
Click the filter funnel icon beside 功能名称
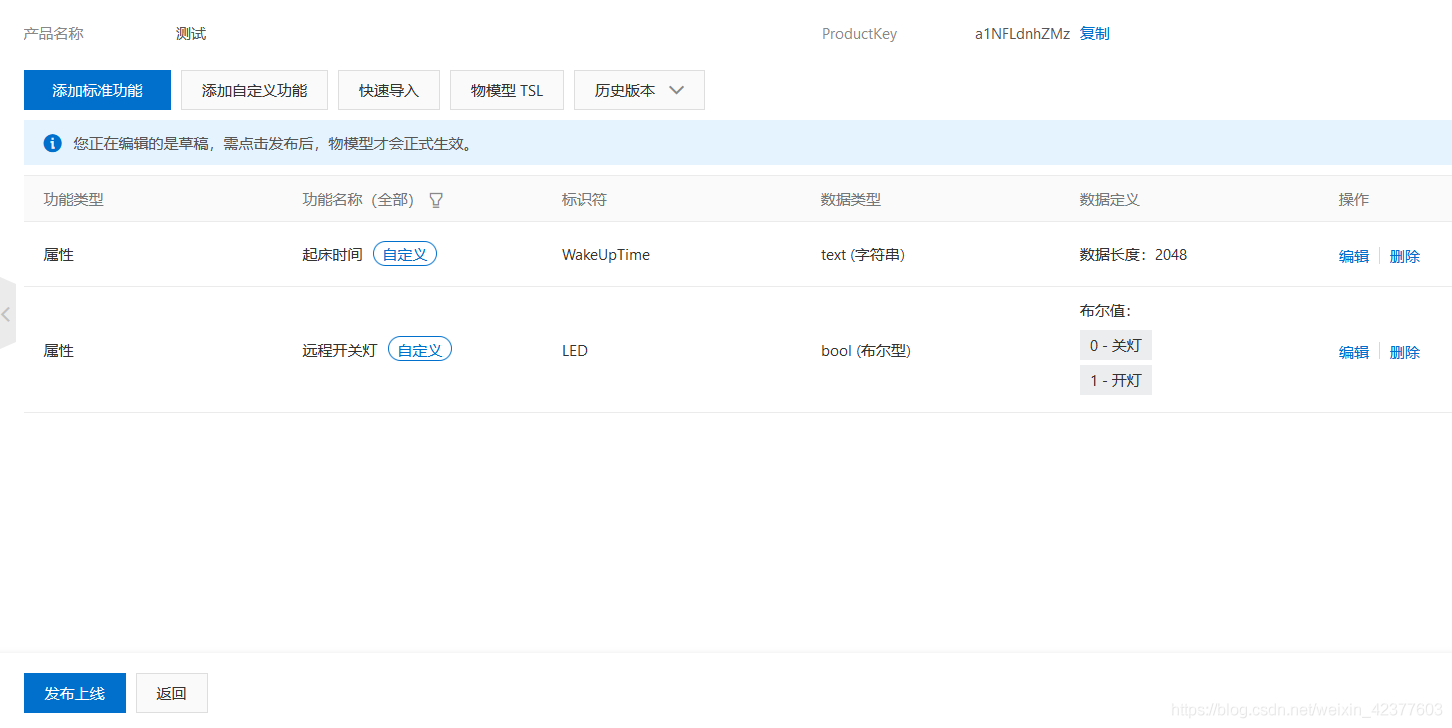(436, 200)
